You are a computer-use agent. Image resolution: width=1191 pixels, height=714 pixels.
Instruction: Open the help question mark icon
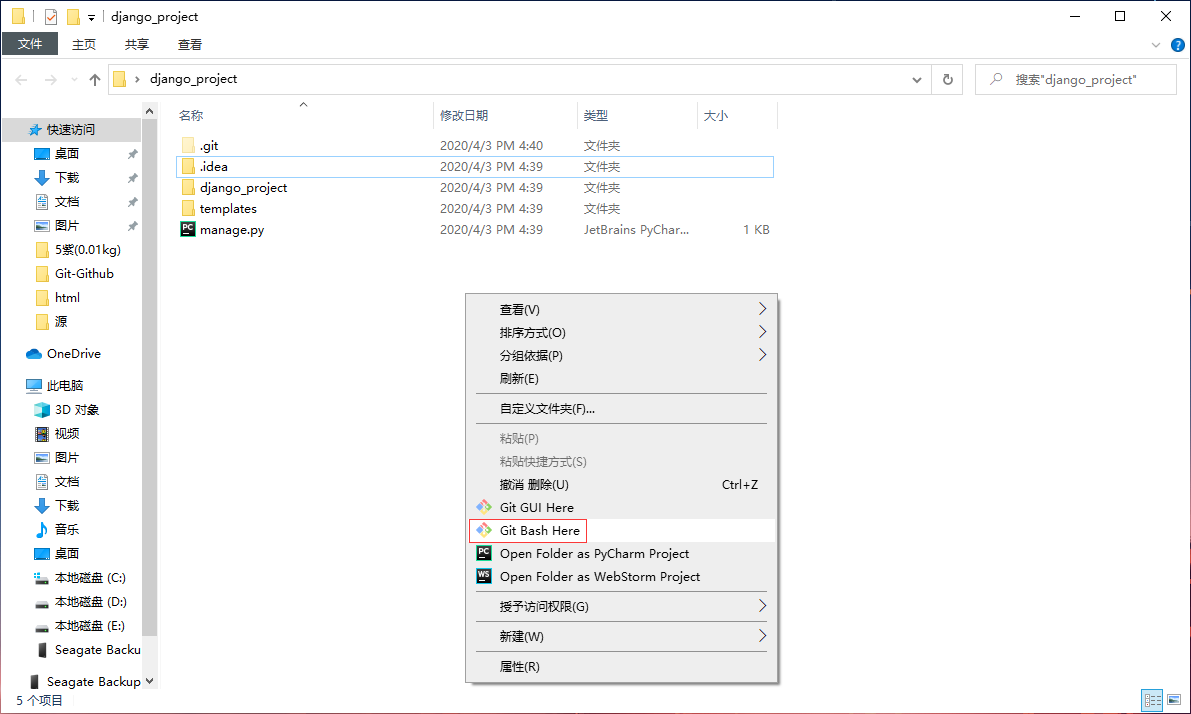[1178, 45]
